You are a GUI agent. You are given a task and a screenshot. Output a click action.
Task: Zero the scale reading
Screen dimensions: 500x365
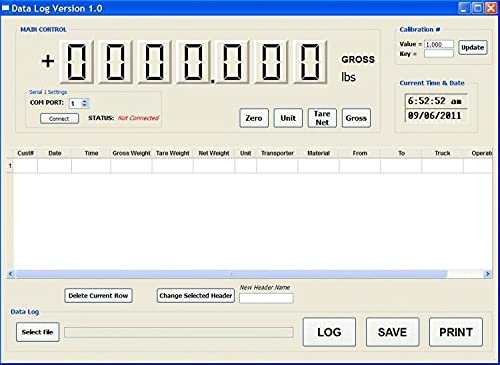tap(254, 118)
